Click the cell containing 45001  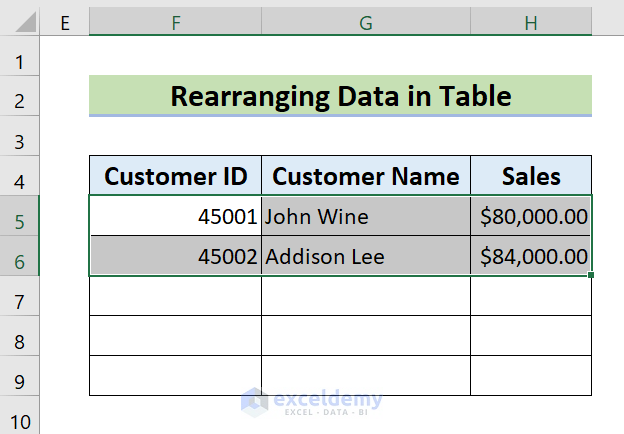point(175,216)
